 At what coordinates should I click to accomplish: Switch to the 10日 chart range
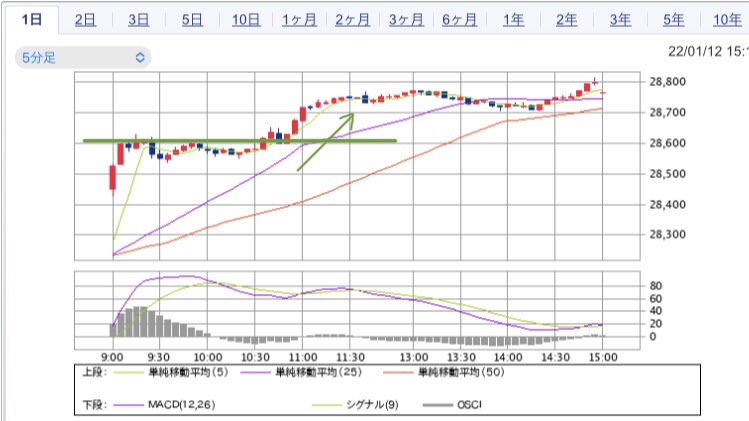(246, 20)
